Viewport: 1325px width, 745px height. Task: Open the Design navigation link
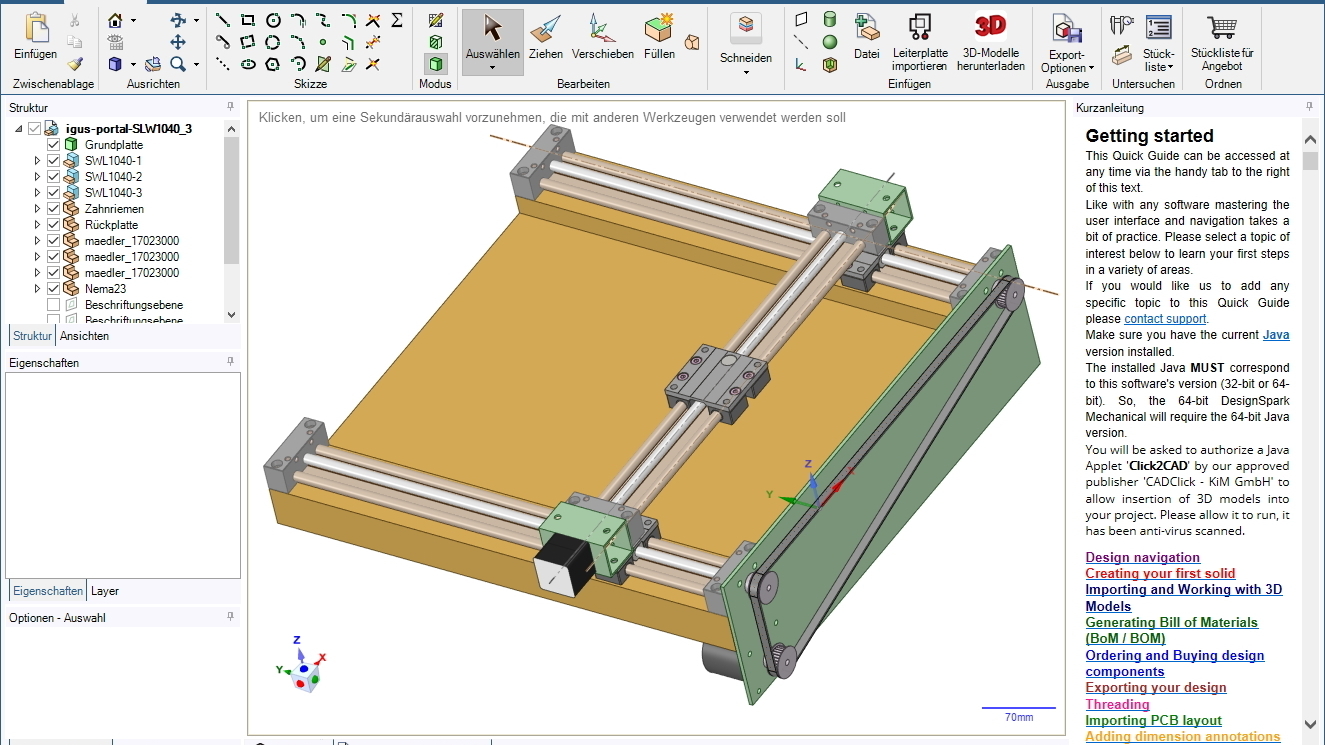[x=1142, y=558]
